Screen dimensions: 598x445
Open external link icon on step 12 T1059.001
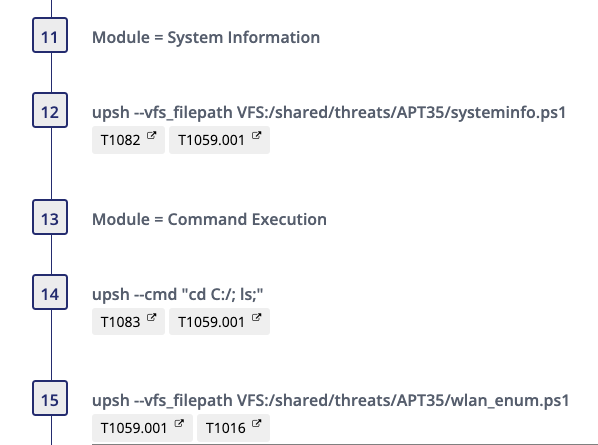click(256, 135)
